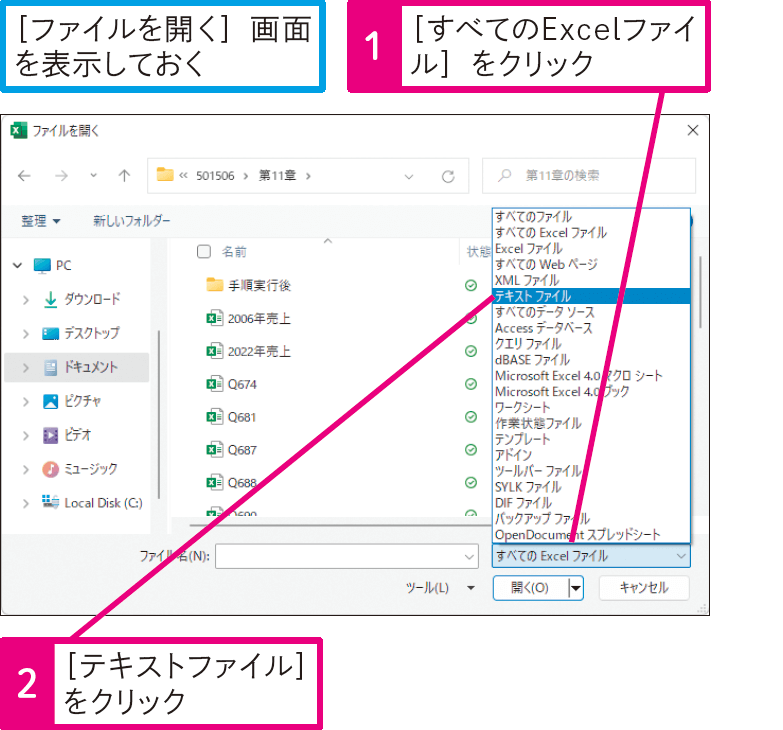Click the Excel icon of 2006年売上
This screenshot has width=783, height=730.
point(215,318)
